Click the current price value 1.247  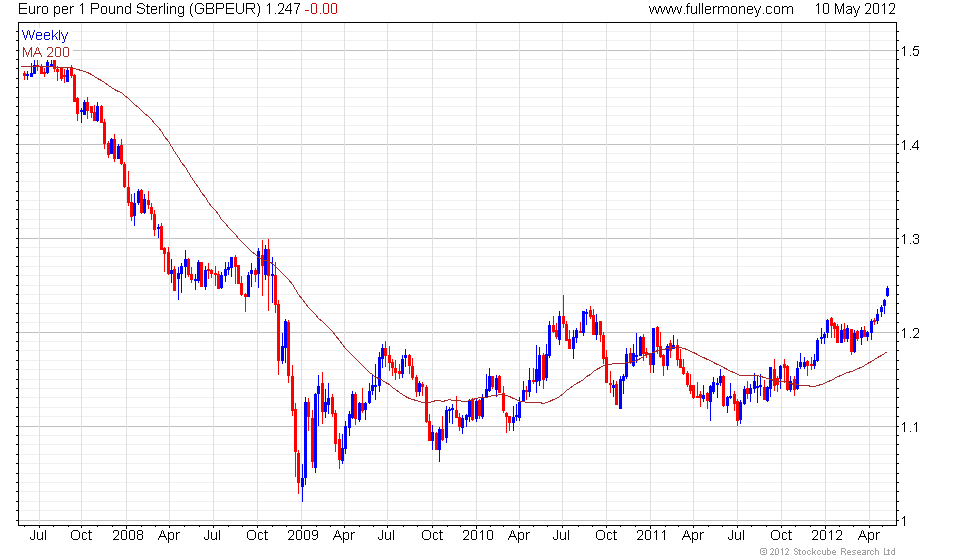(x=282, y=9)
